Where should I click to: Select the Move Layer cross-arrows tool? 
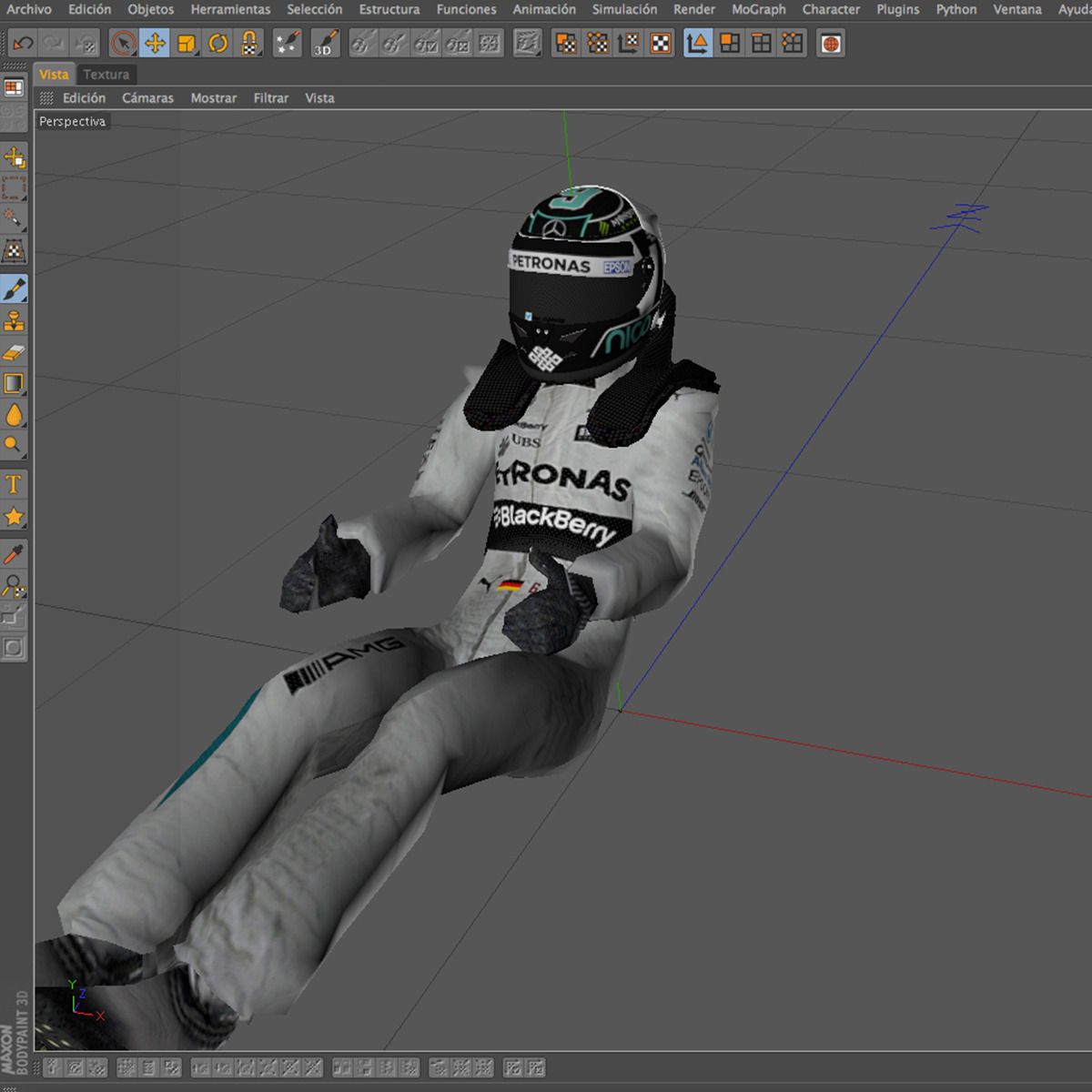[14, 157]
